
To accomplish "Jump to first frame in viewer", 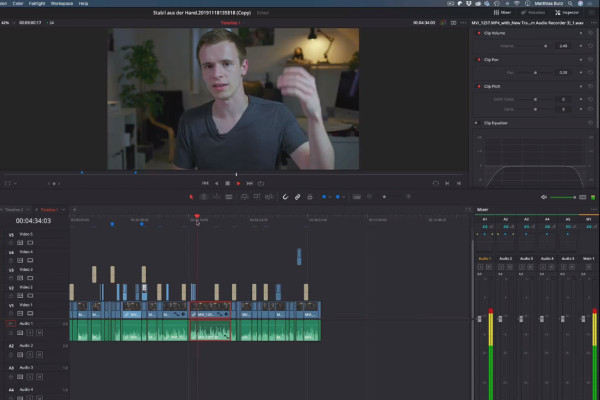I will click(205, 183).
